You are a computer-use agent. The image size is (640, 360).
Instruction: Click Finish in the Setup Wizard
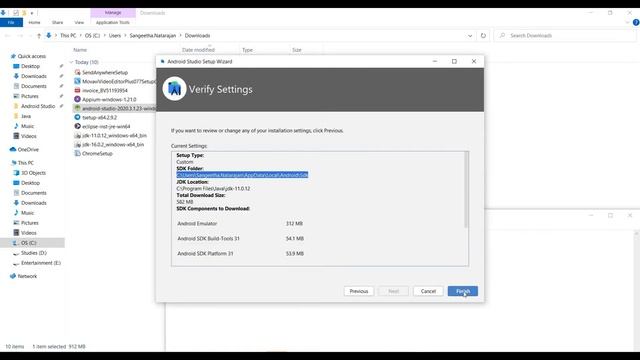coord(462,291)
